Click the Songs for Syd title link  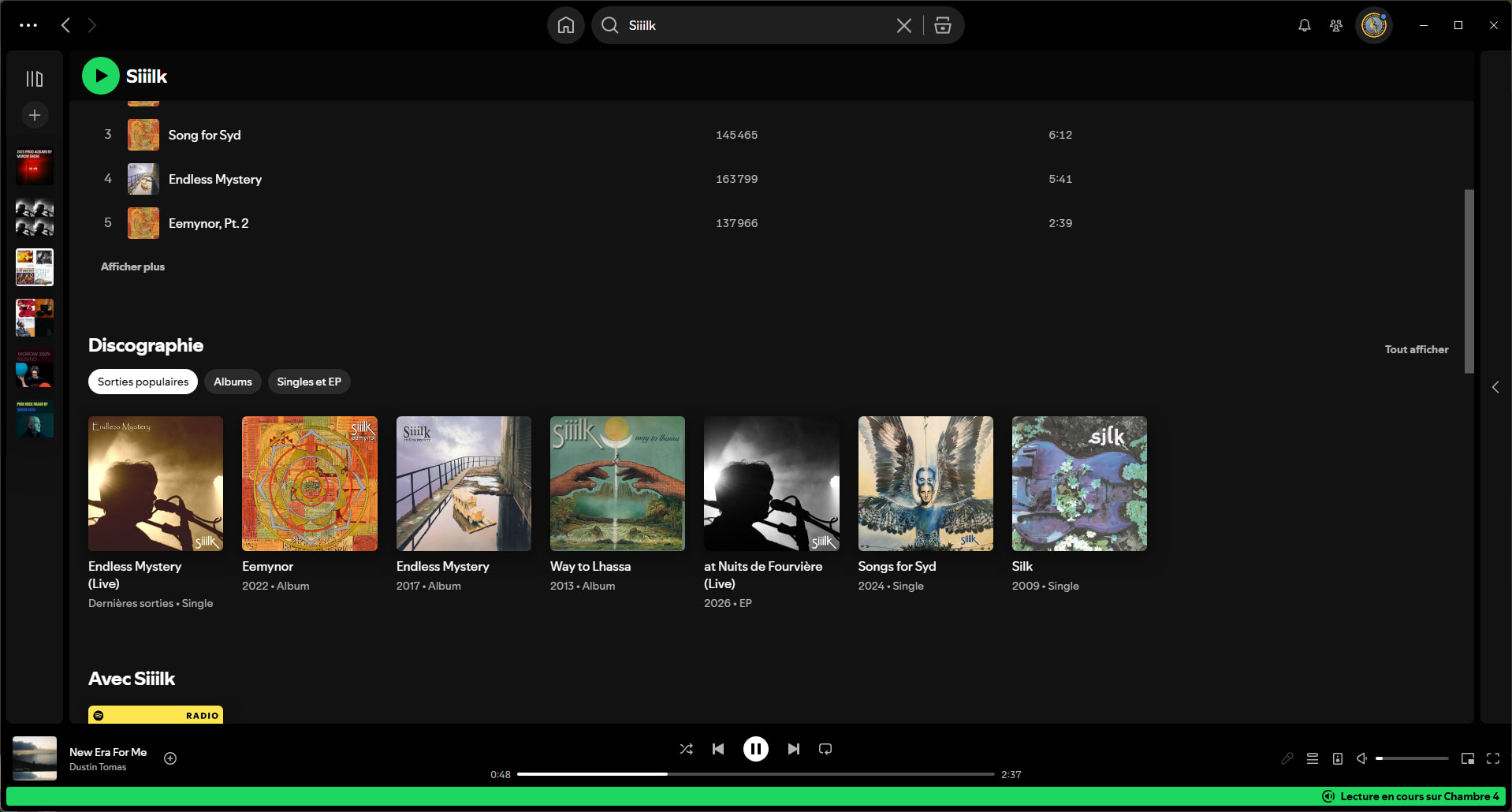tap(897, 566)
